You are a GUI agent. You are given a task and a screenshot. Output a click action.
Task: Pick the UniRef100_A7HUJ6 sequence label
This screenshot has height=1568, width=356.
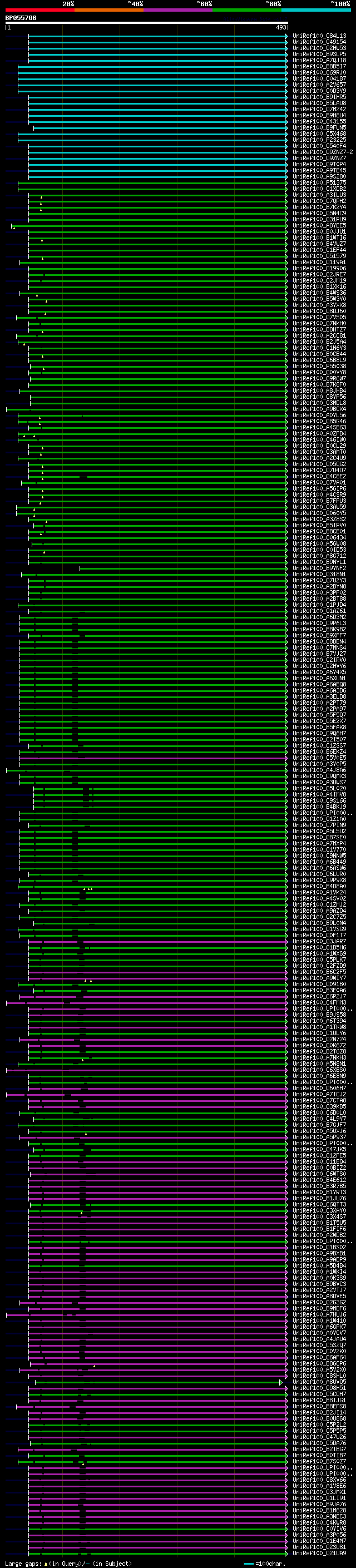coord(319,1314)
